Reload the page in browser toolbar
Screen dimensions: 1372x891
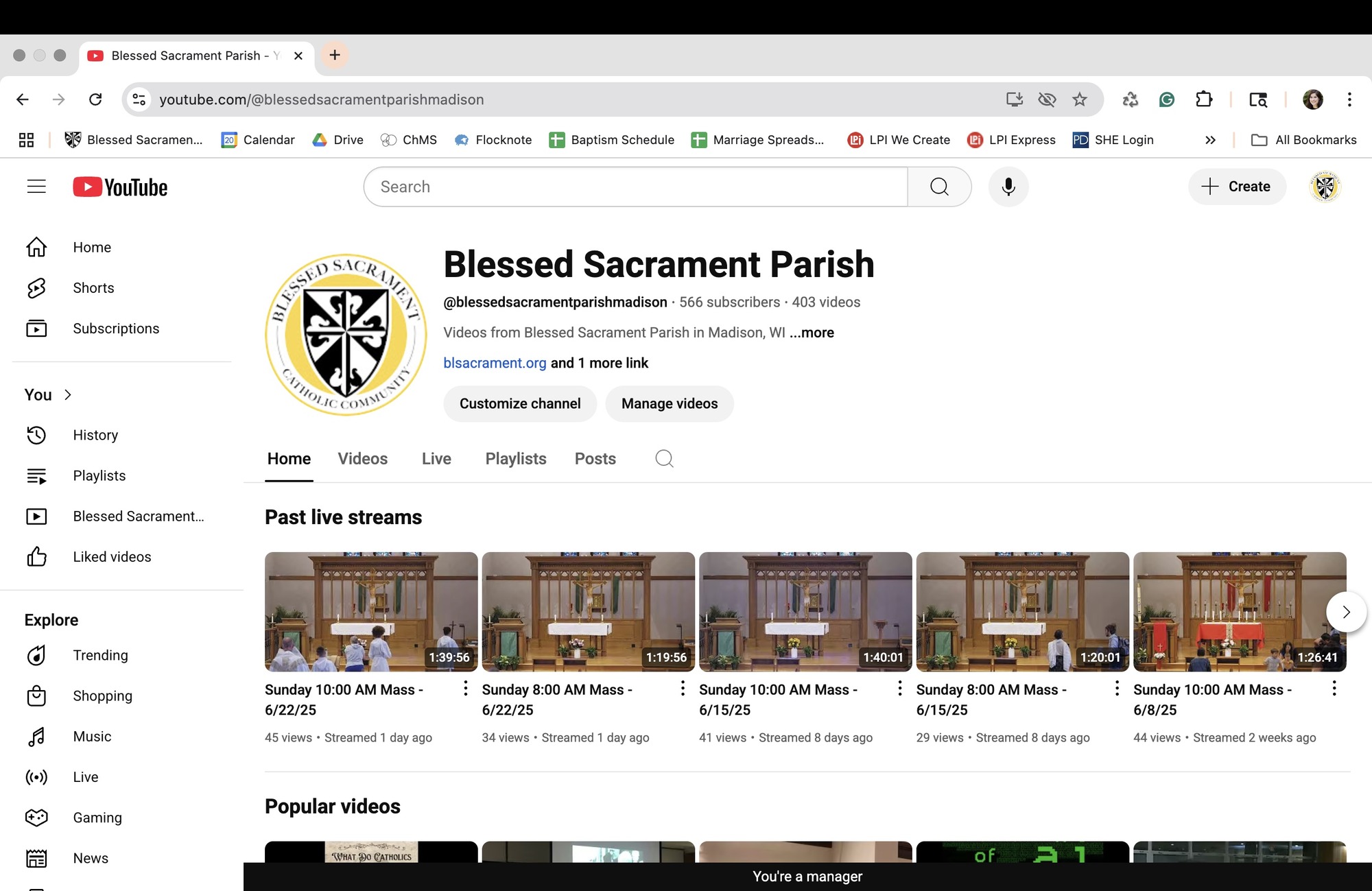tap(95, 99)
